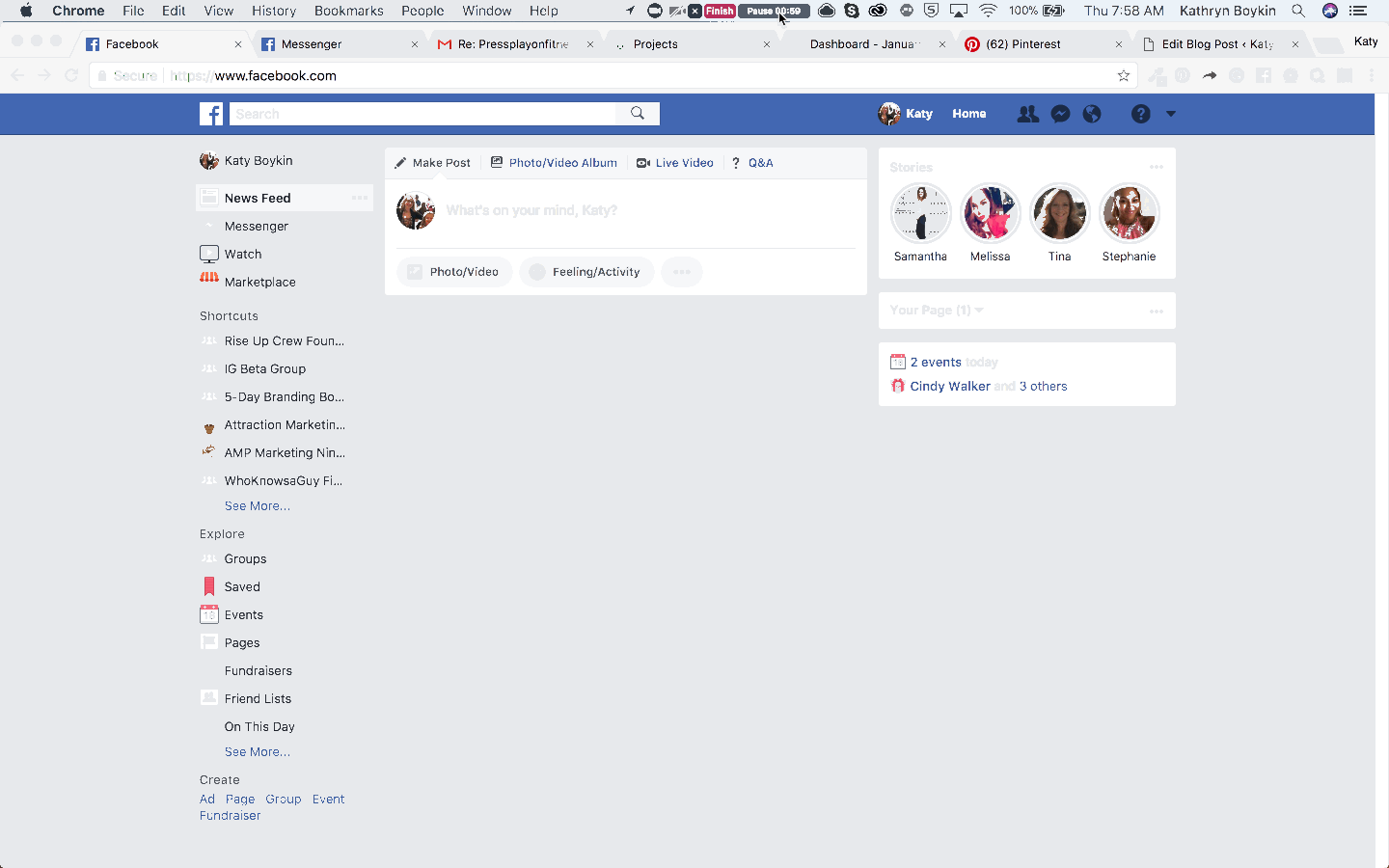Open the Cindy Walker link
The height and width of the screenshot is (868, 1389).
(949, 386)
